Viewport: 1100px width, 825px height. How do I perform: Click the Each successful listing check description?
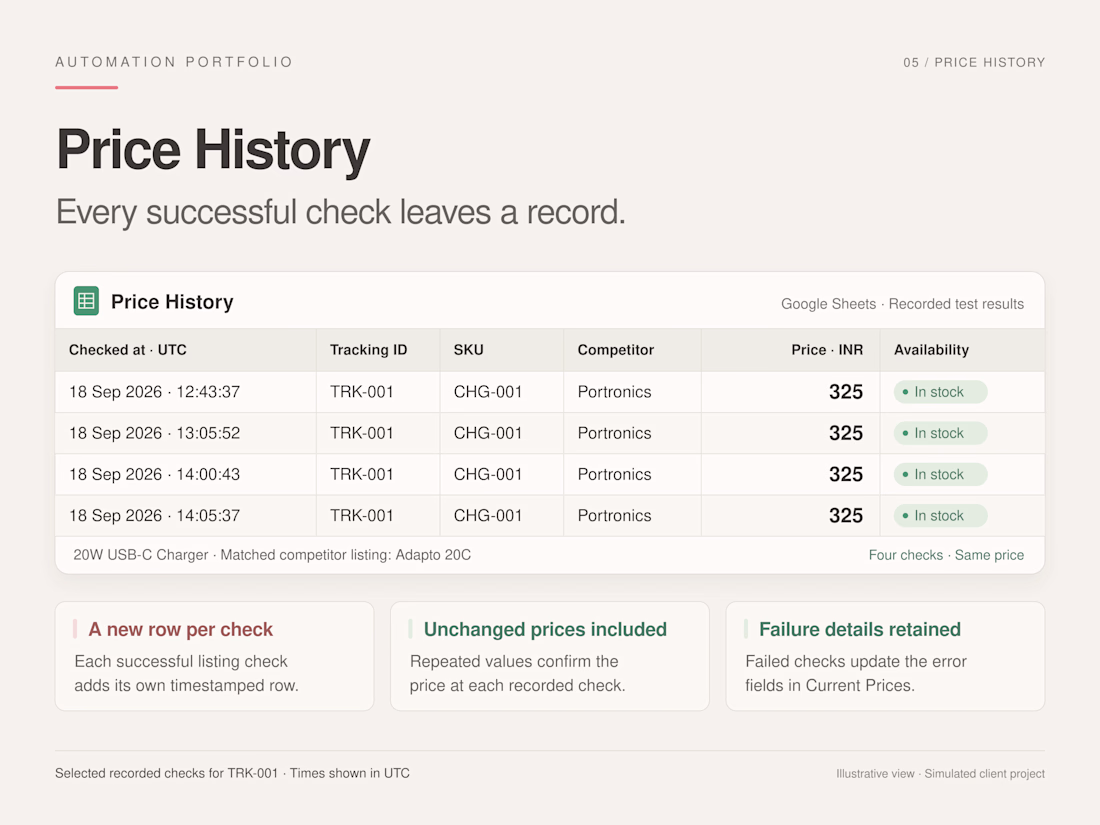click(186, 673)
